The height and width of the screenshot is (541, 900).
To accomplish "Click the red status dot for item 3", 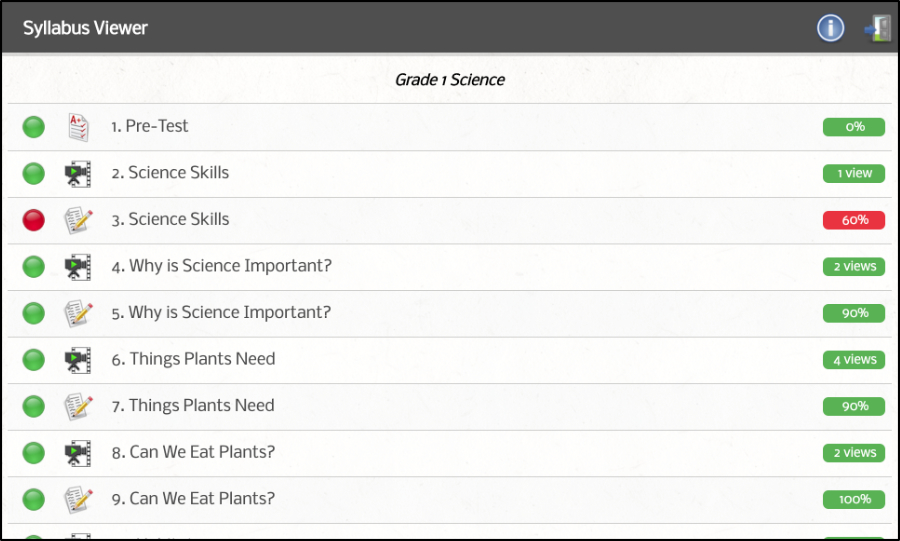I will (33, 220).
